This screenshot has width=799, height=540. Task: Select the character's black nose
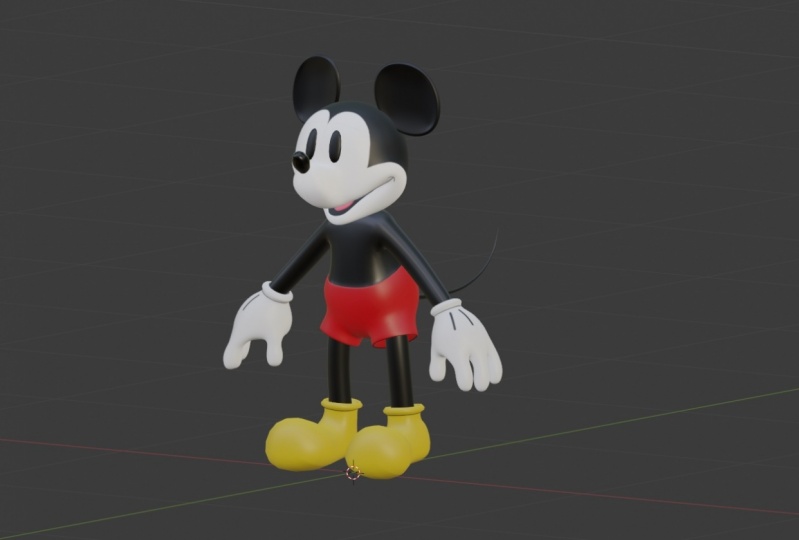point(300,161)
